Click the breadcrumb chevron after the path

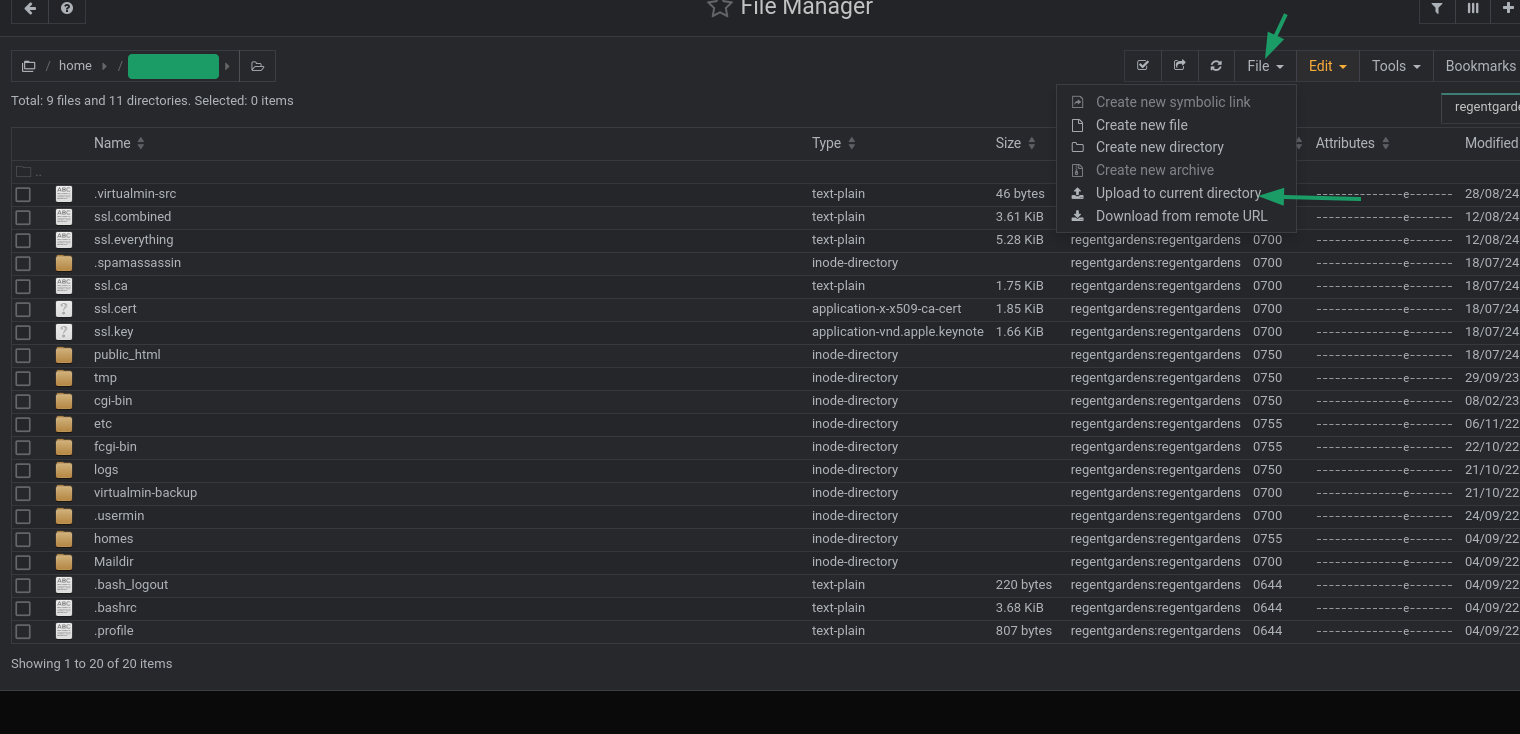227,65
